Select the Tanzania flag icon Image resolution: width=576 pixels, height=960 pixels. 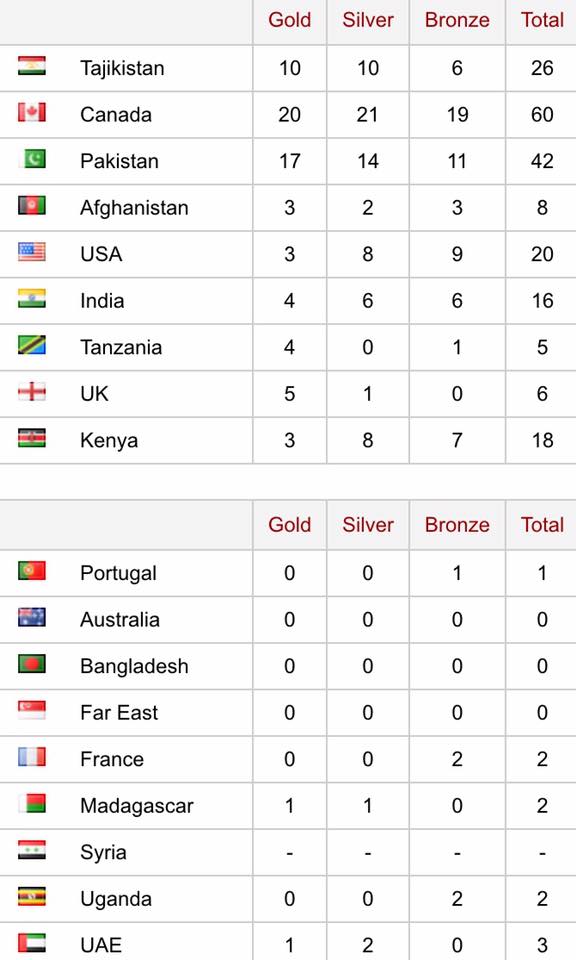coord(32,345)
